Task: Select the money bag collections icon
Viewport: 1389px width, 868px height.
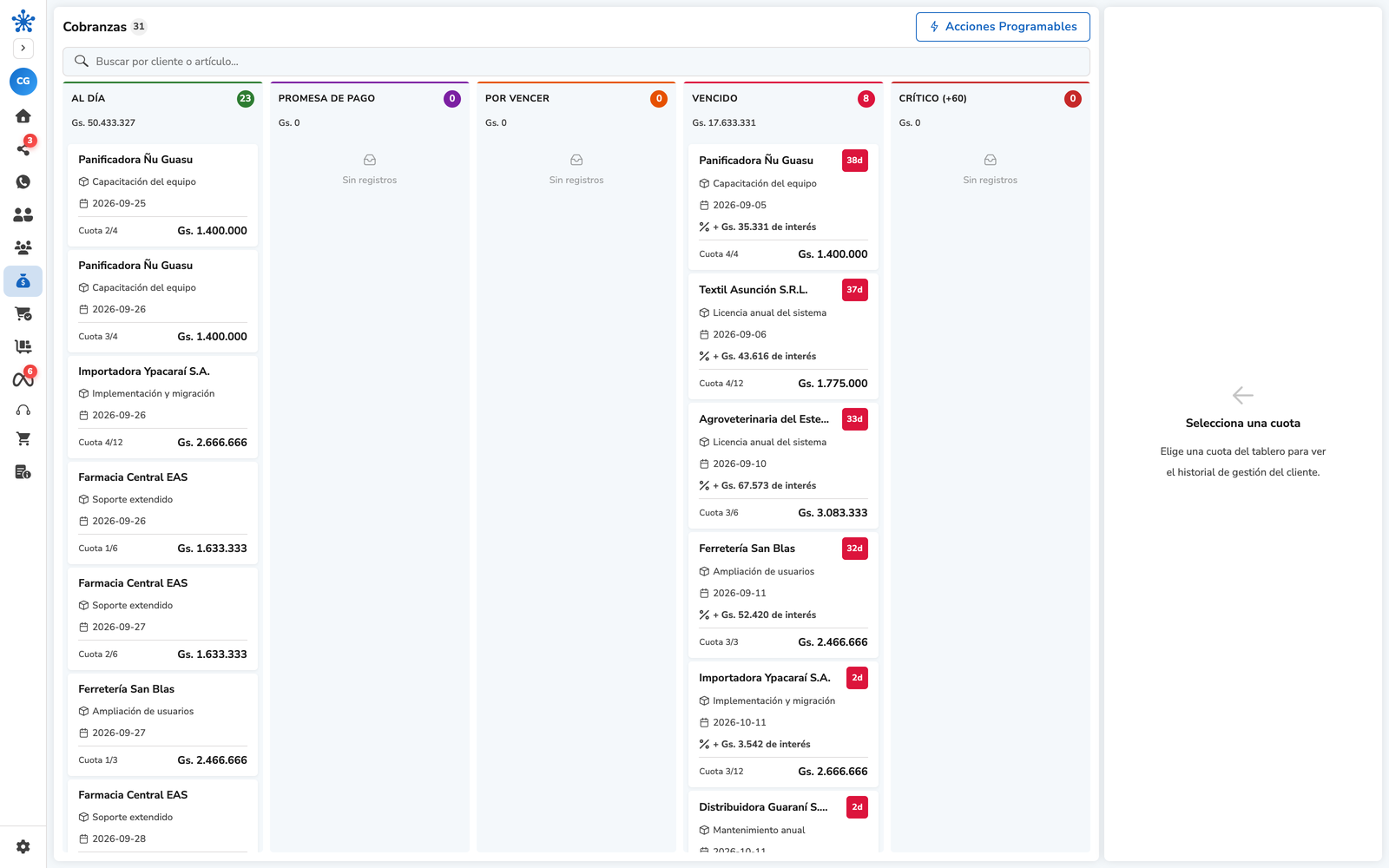Action: point(23,281)
